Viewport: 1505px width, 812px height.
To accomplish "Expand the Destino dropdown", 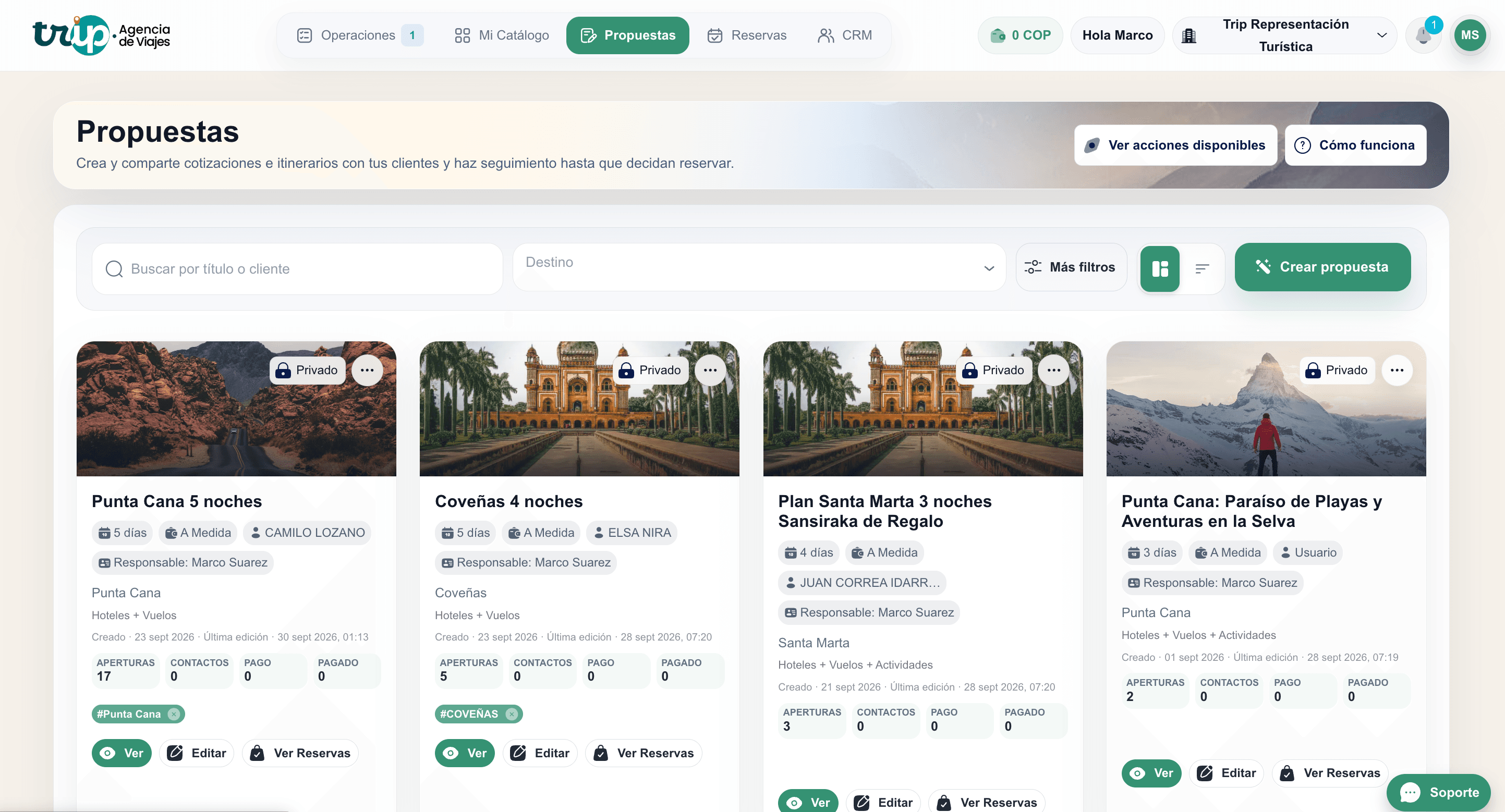I will [759, 267].
